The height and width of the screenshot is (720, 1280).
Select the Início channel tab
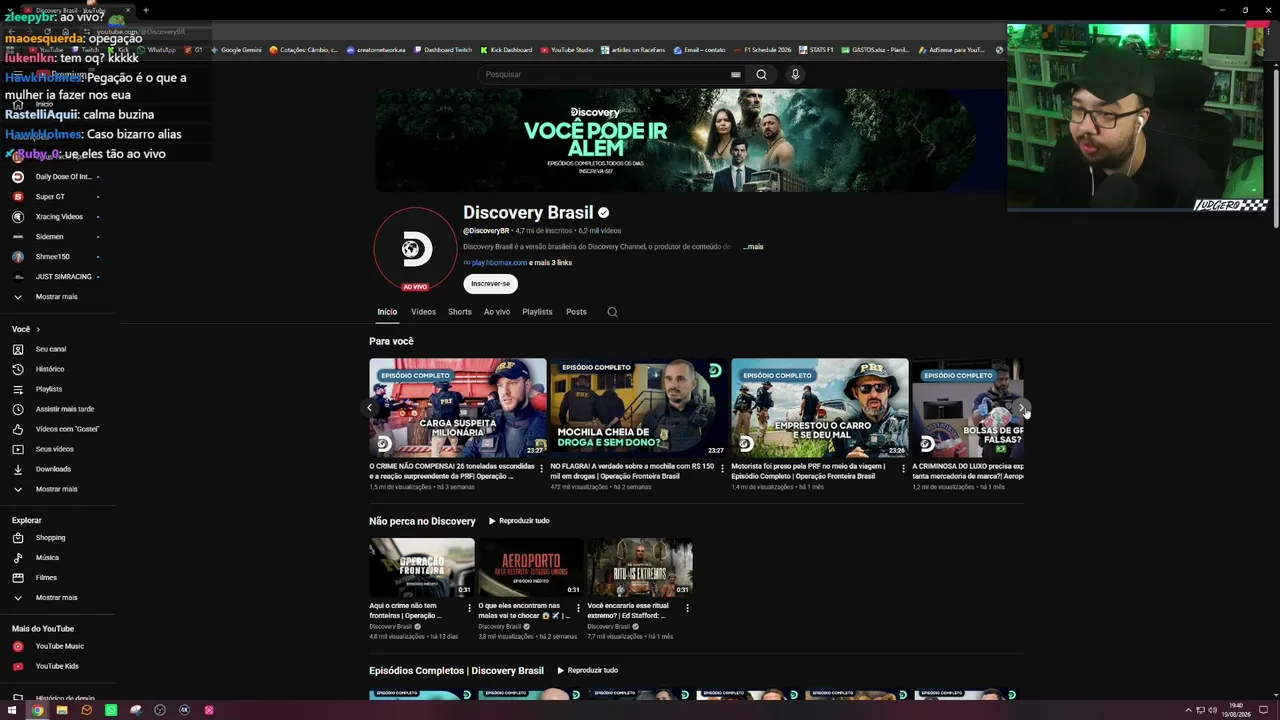tap(387, 312)
